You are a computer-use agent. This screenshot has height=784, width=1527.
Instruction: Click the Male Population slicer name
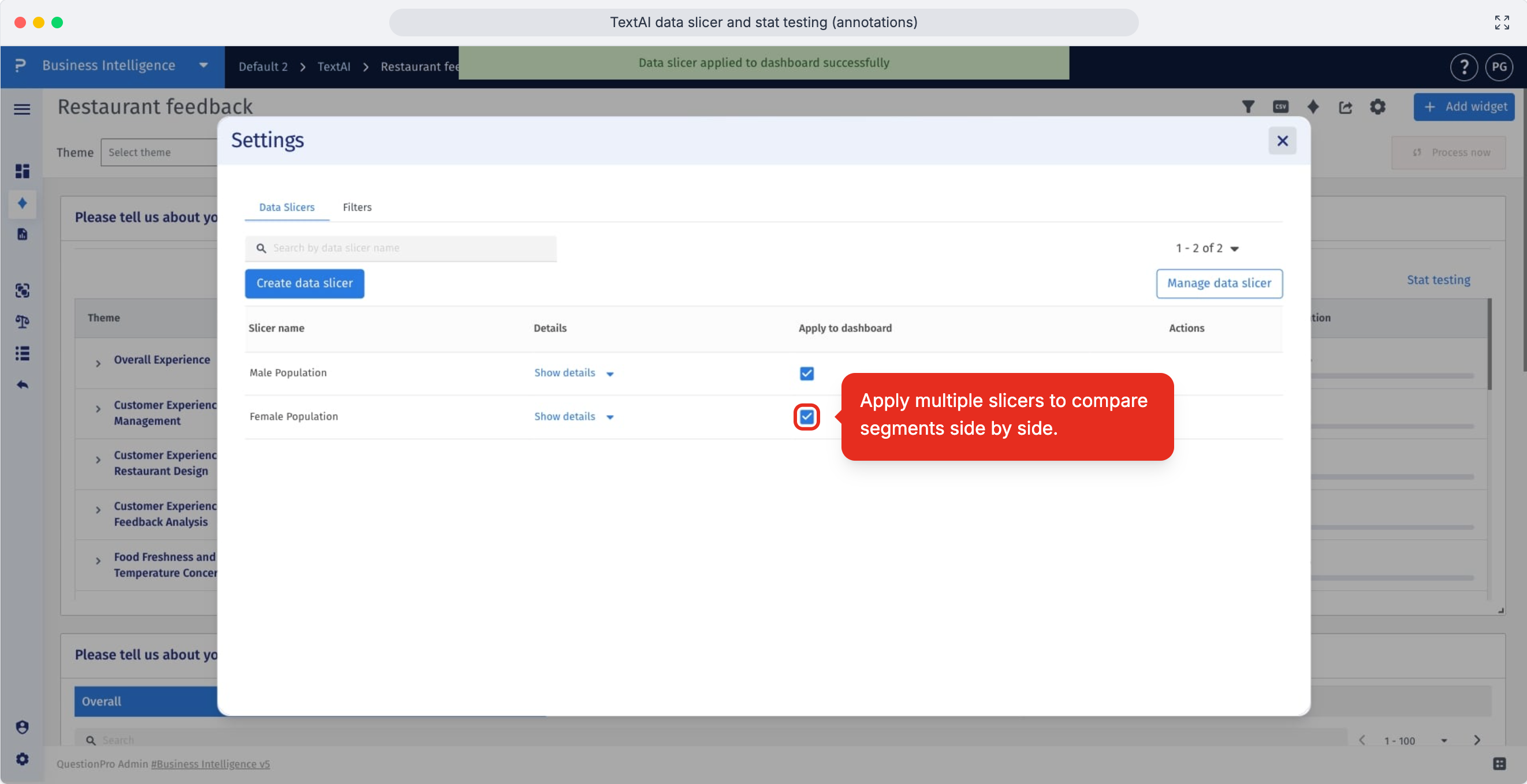tap(288, 373)
